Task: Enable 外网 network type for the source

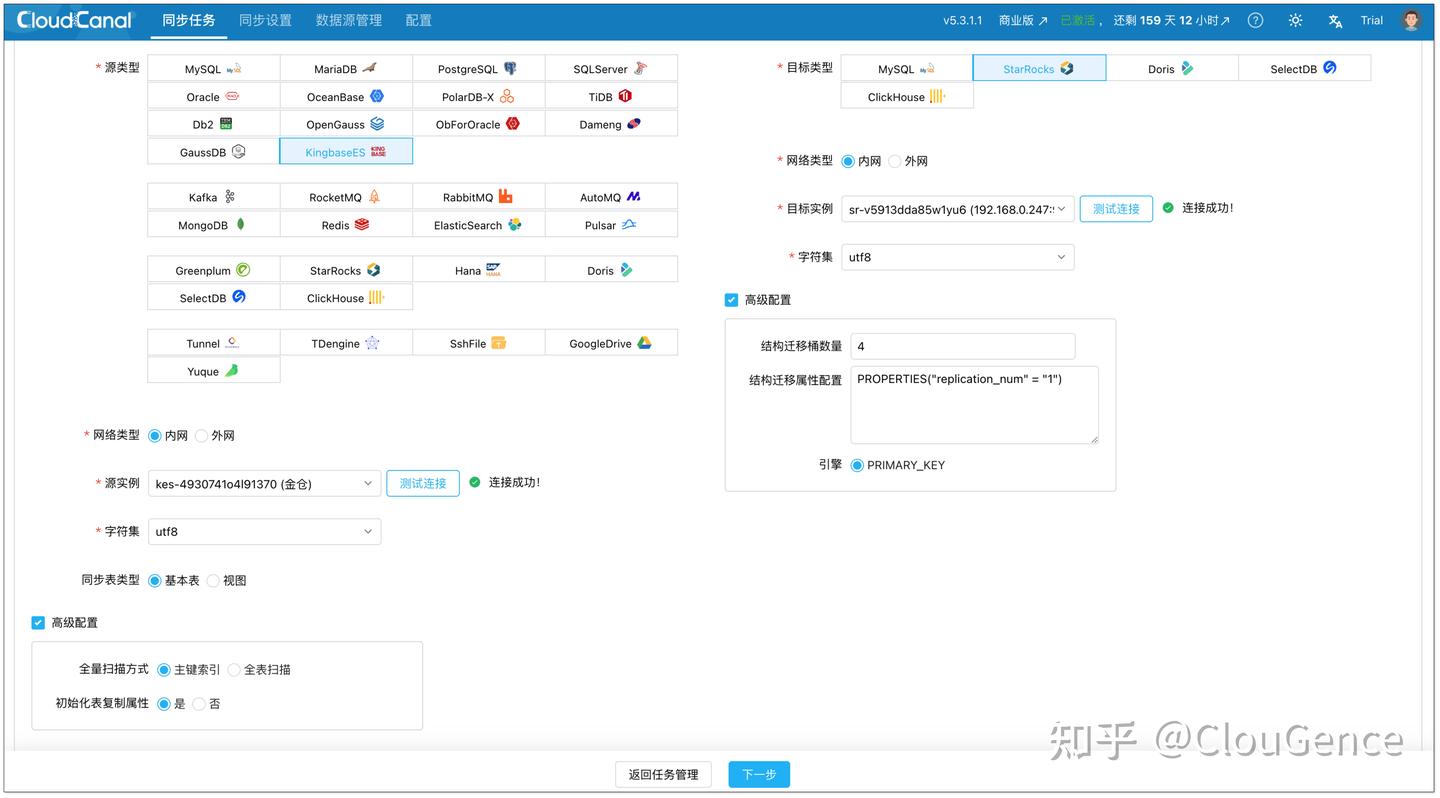Action: point(201,435)
